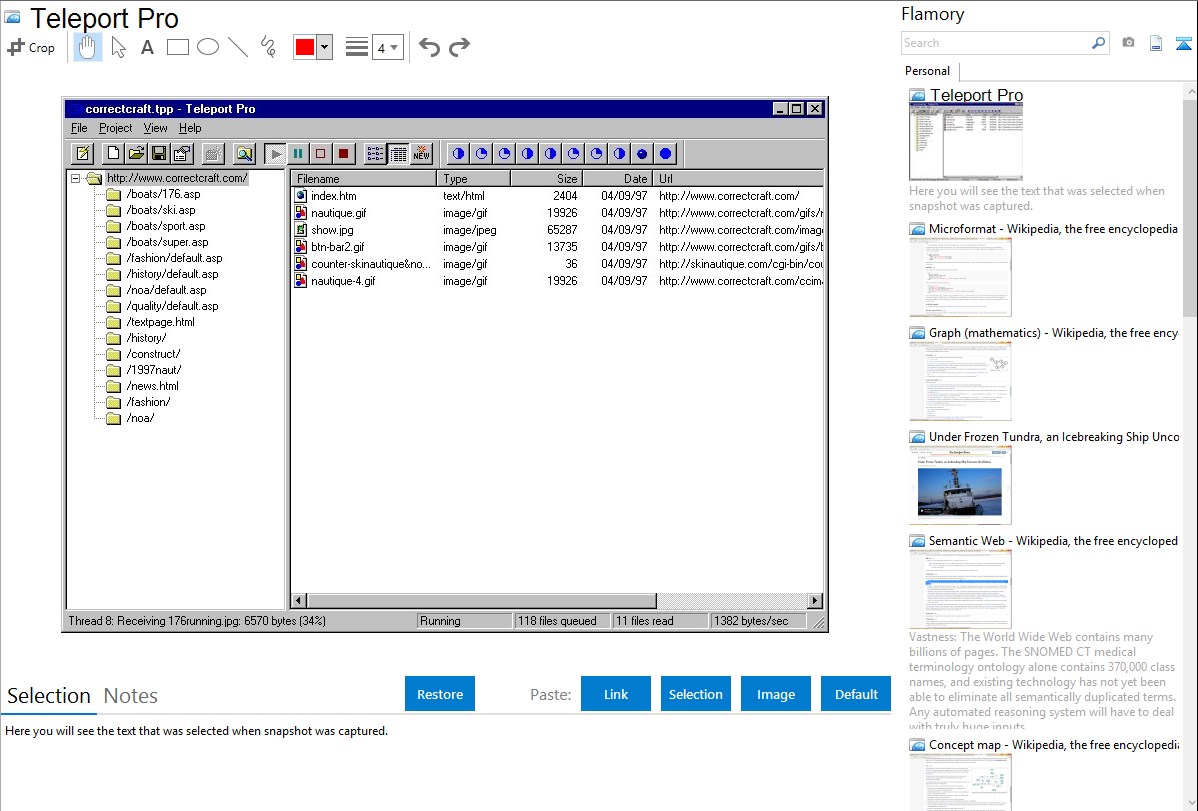
Task: Choose the freehand squiggle drawing tool
Action: point(268,47)
